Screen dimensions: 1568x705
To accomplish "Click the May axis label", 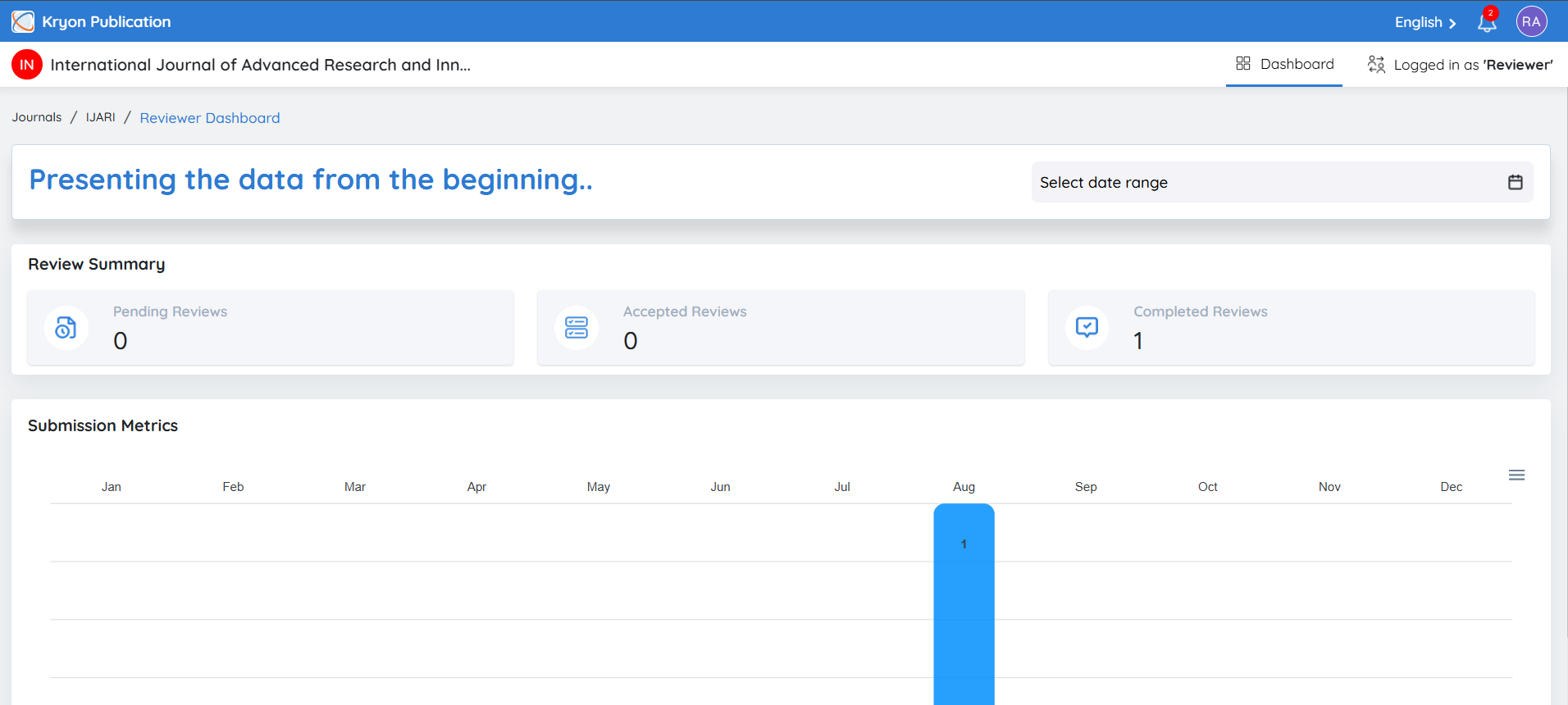I will [x=599, y=487].
